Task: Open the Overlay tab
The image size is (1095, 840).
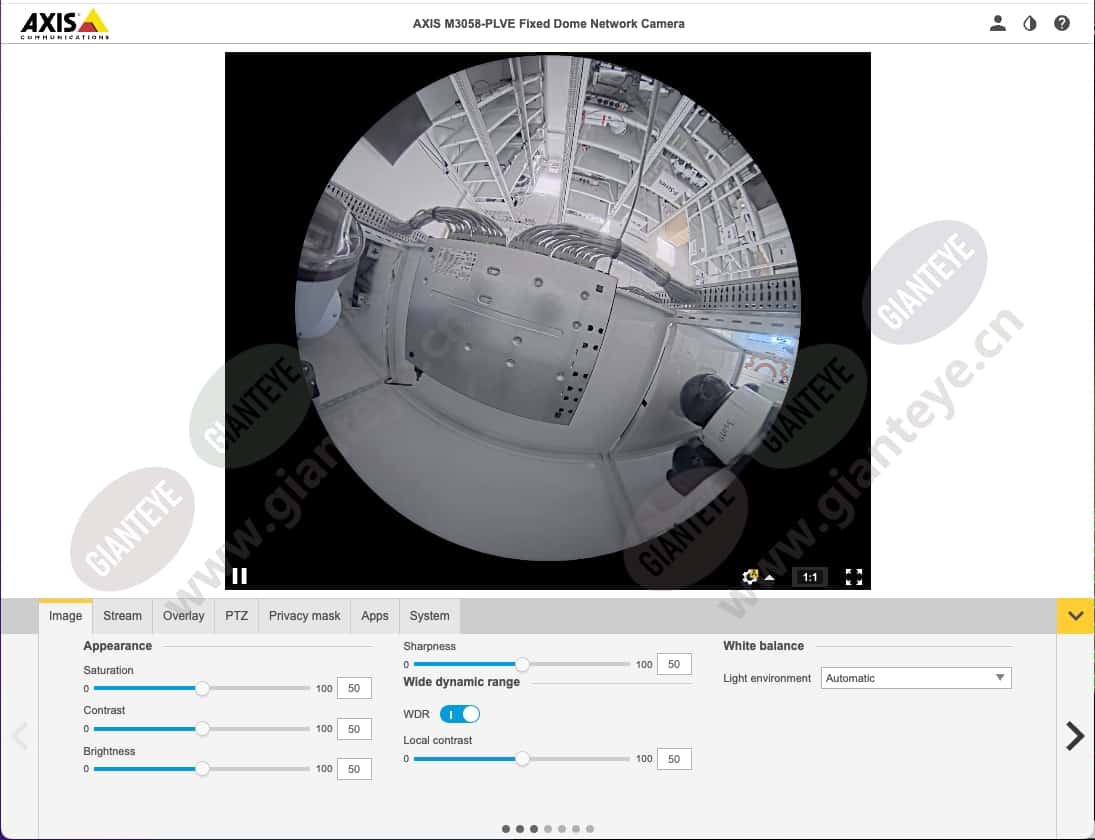Action: click(x=184, y=616)
